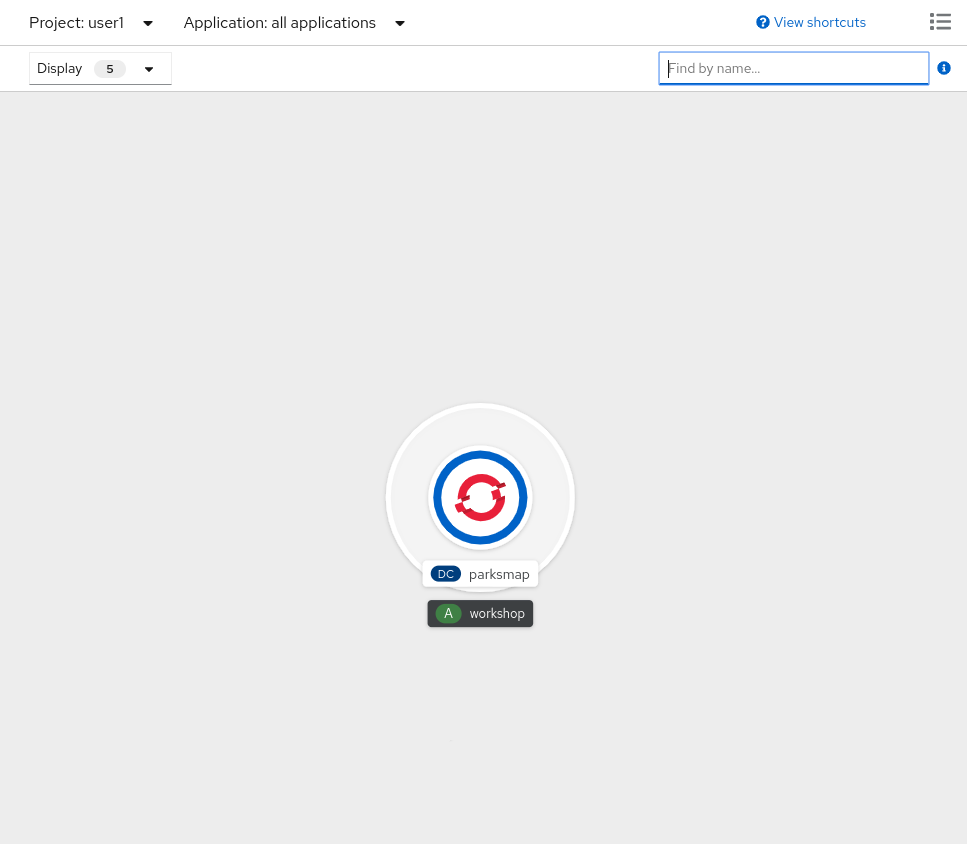Select the red OpenShift logo in parksmap node
The height and width of the screenshot is (844, 967).
tap(480, 498)
